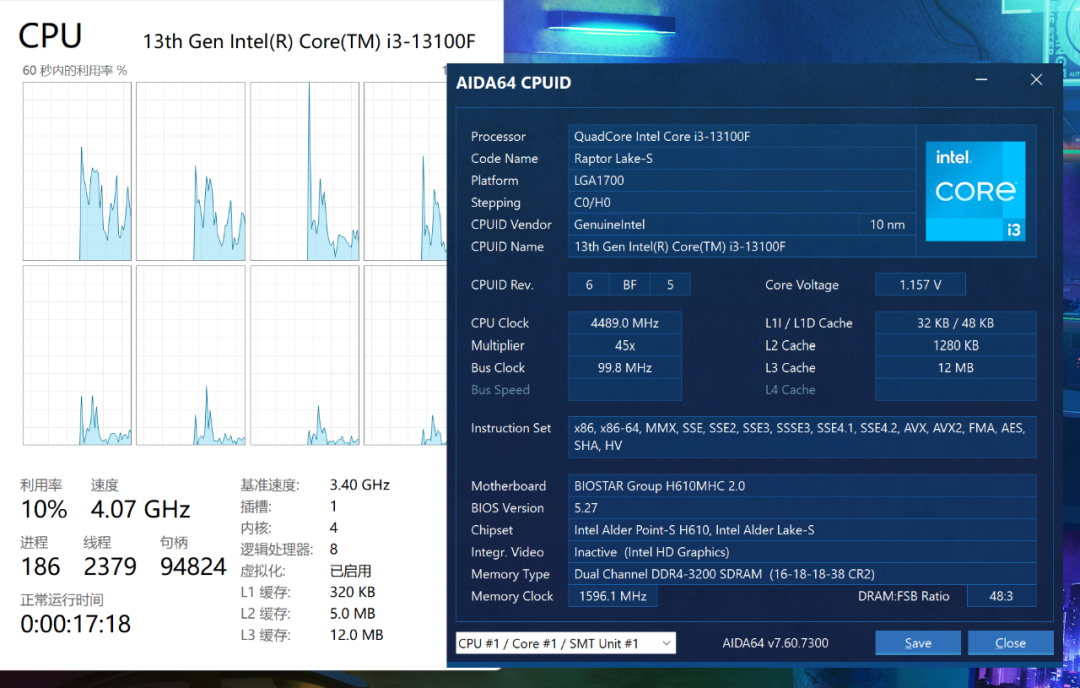Select CPU Clock value "4489.0 MHz"
This screenshot has width=1080, height=688.
625,323
